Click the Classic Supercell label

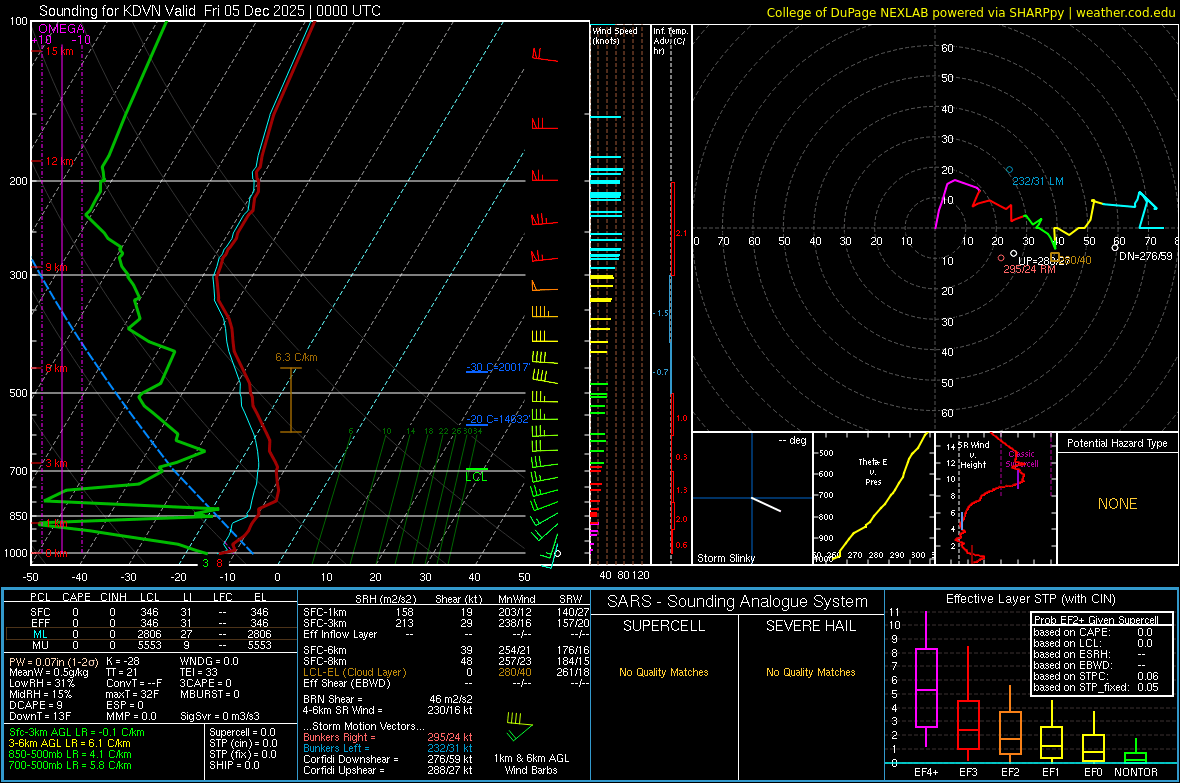[1022, 459]
